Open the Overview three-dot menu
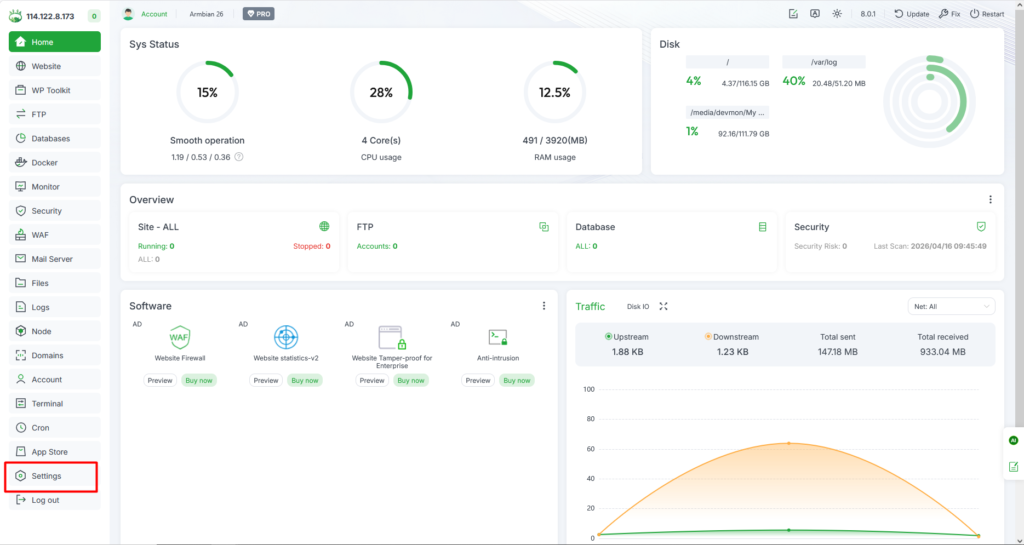1024x545 pixels. [x=990, y=200]
